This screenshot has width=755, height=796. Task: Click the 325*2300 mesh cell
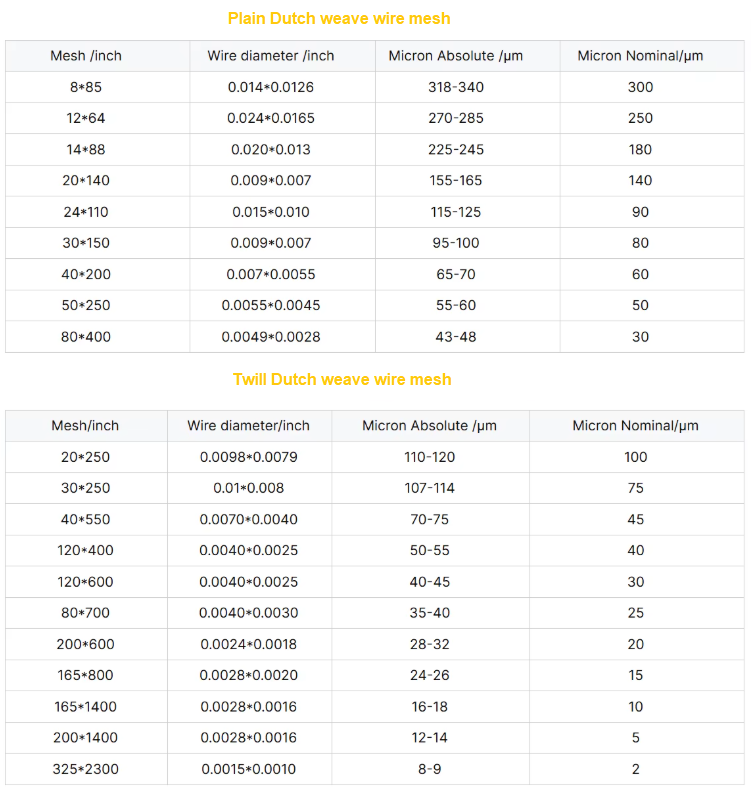pyautogui.click(x=85, y=769)
